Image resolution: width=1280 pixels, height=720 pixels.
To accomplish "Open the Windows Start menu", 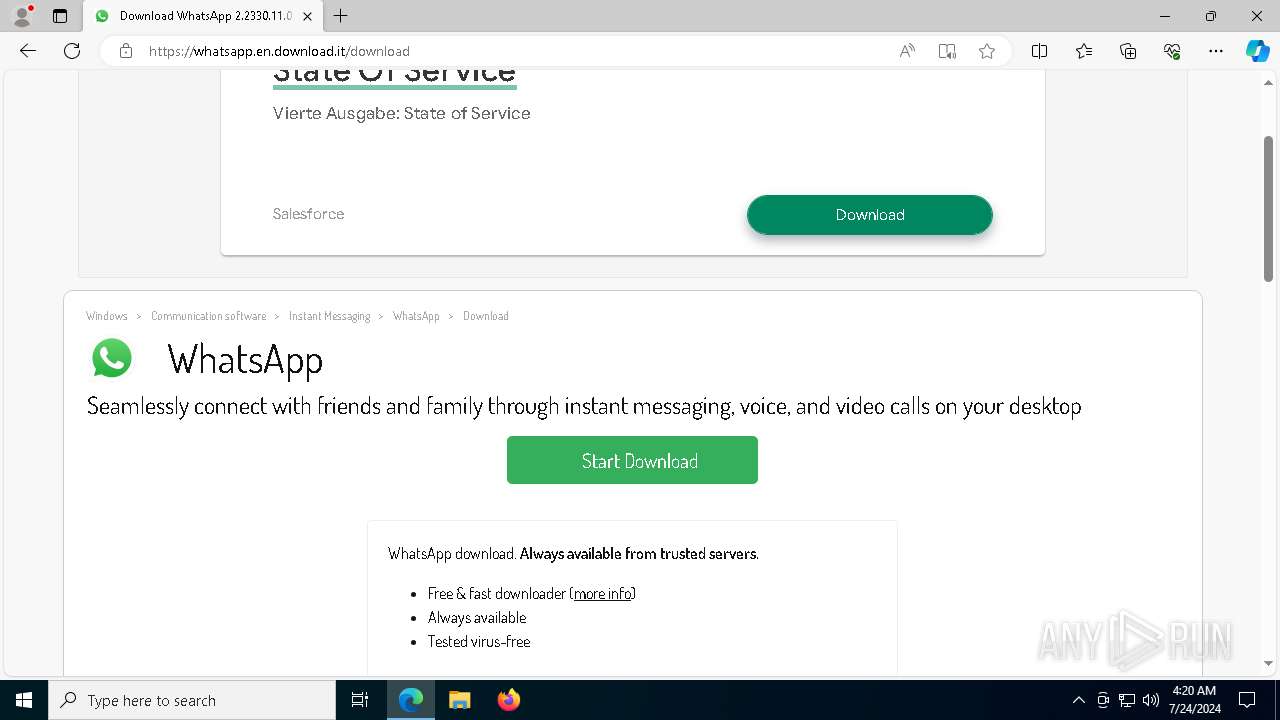I will coord(24,700).
